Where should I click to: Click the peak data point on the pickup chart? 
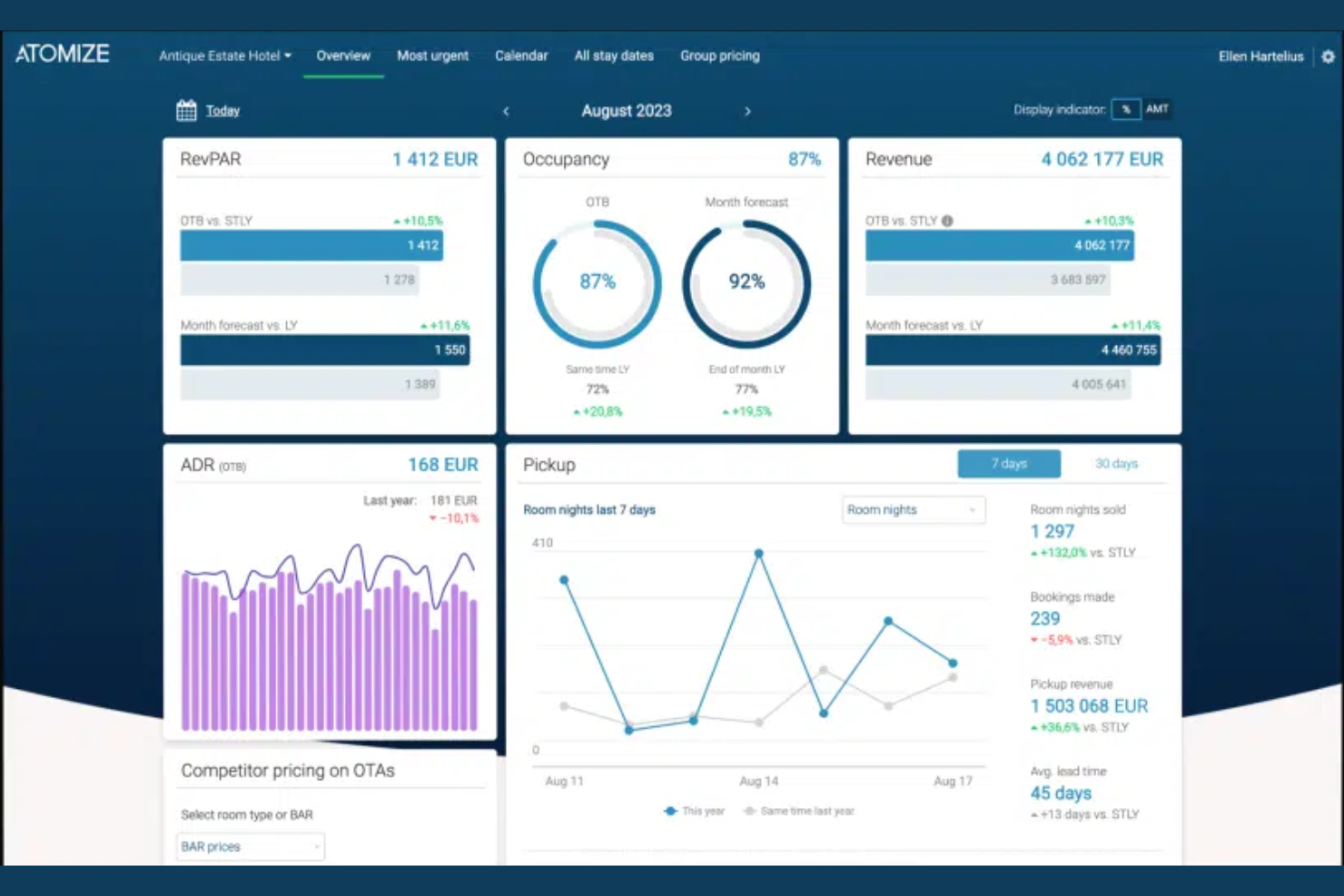point(759,552)
